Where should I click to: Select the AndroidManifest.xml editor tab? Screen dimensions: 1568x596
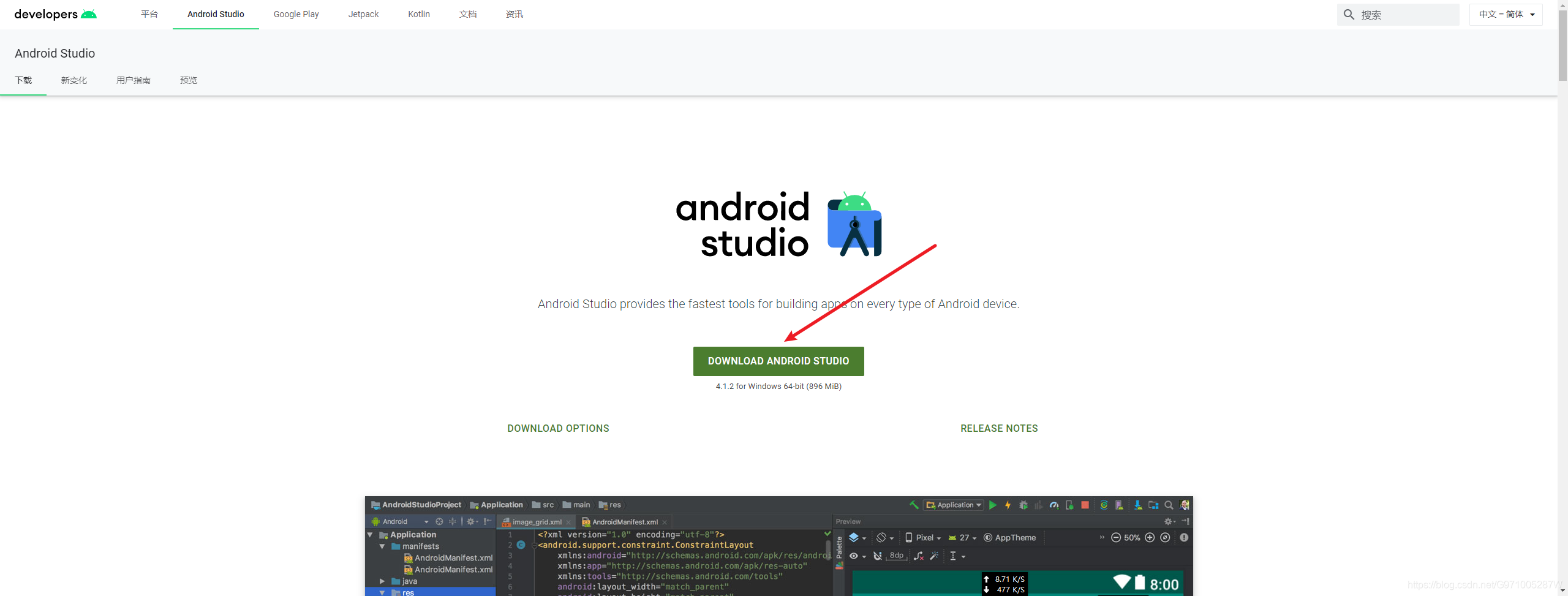pos(624,522)
